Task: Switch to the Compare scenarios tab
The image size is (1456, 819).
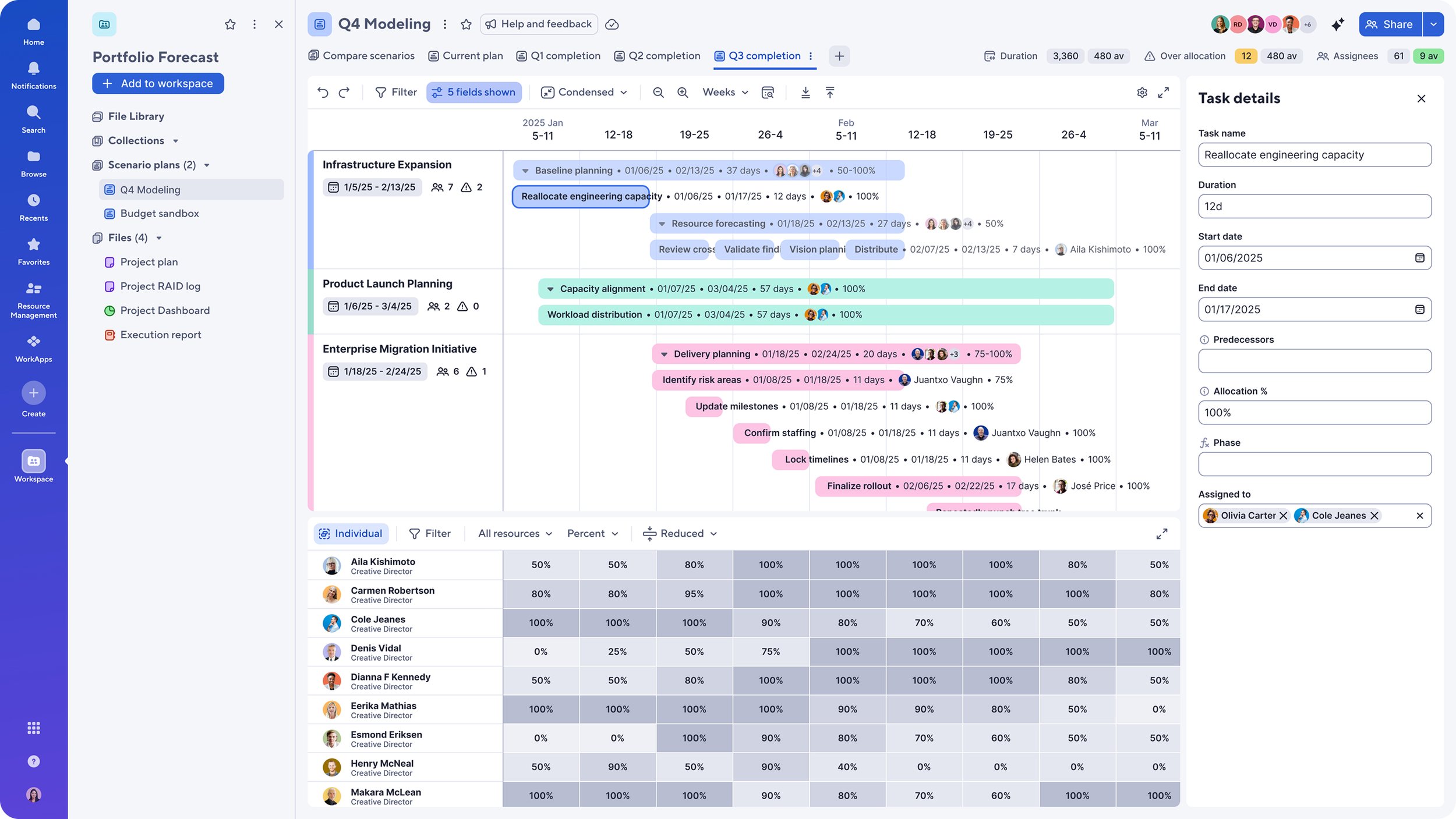Action: (x=362, y=56)
